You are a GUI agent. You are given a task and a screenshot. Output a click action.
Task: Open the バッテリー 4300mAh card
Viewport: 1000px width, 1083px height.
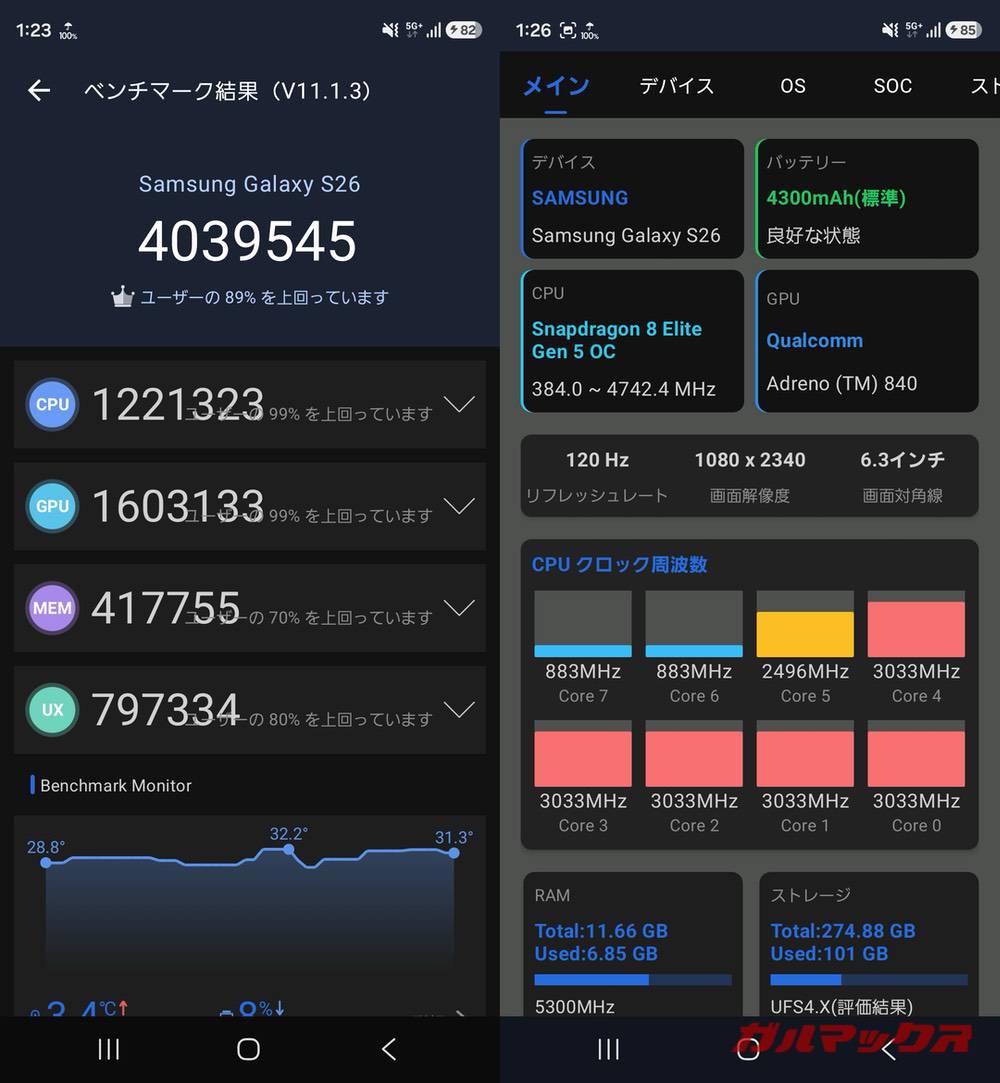pos(867,199)
